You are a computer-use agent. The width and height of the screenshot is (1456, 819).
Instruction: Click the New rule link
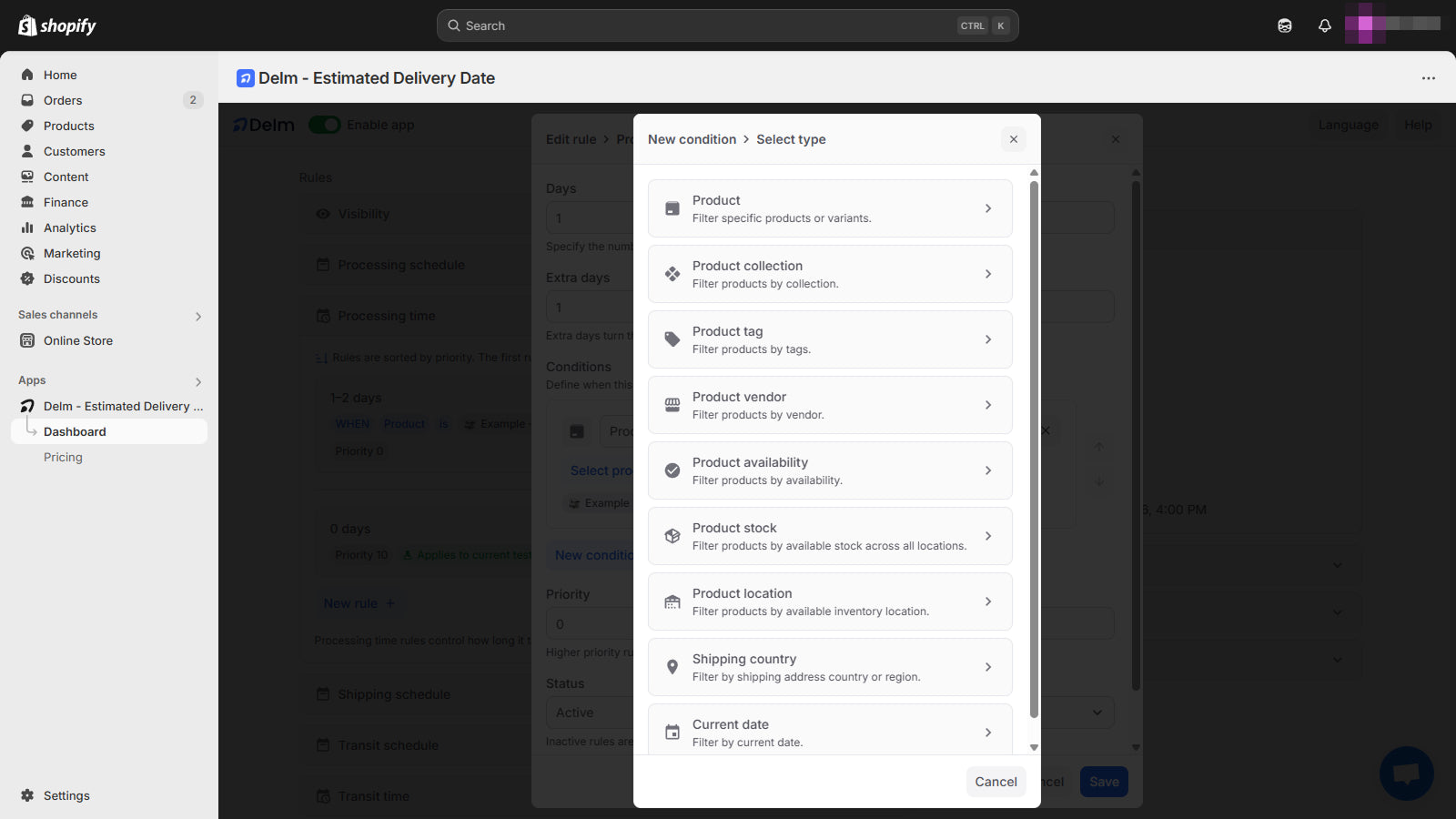[x=359, y=603]
